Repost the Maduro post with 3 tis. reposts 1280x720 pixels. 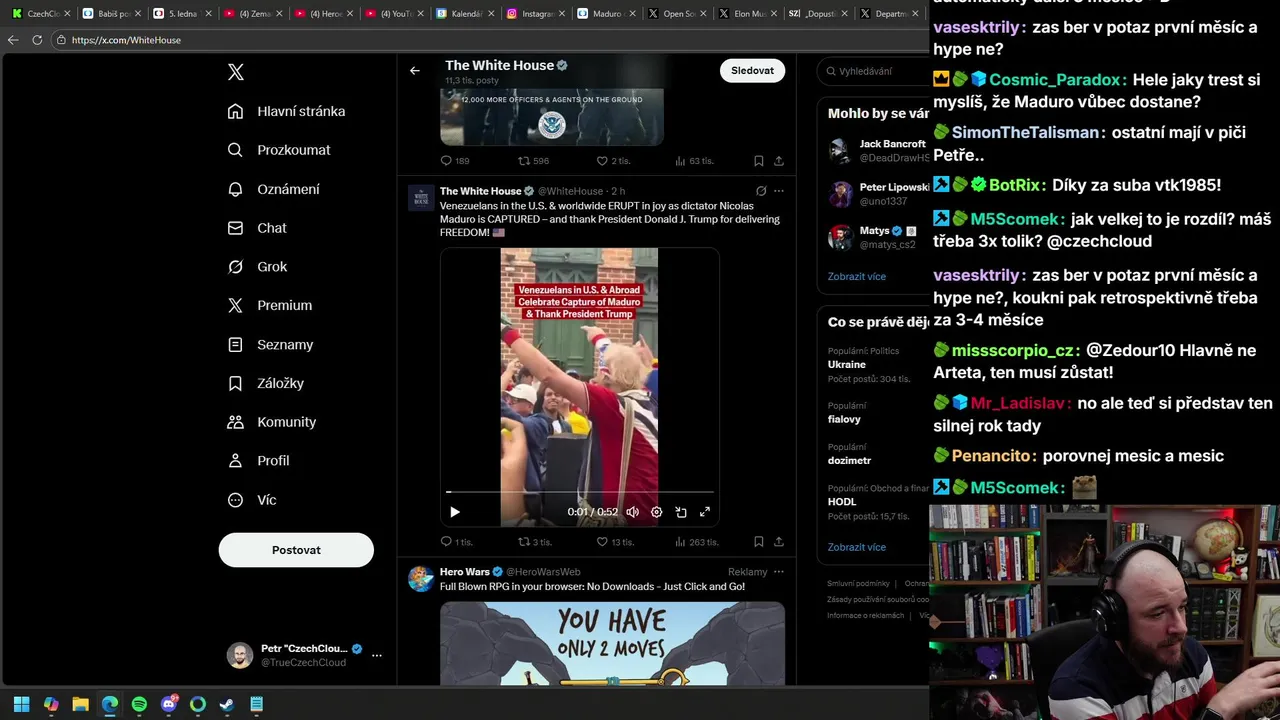point(534,542)
